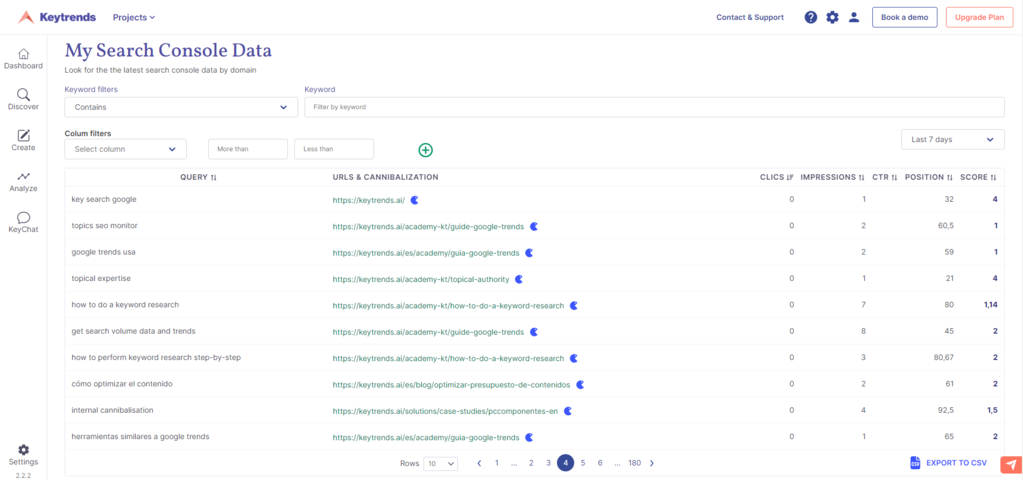Click position value 80,67

tap(943, 358)
